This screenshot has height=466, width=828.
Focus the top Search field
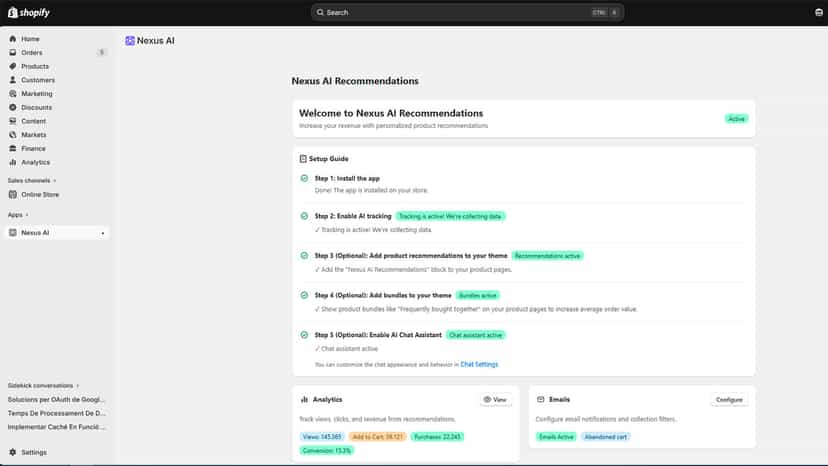coord(467,12)
